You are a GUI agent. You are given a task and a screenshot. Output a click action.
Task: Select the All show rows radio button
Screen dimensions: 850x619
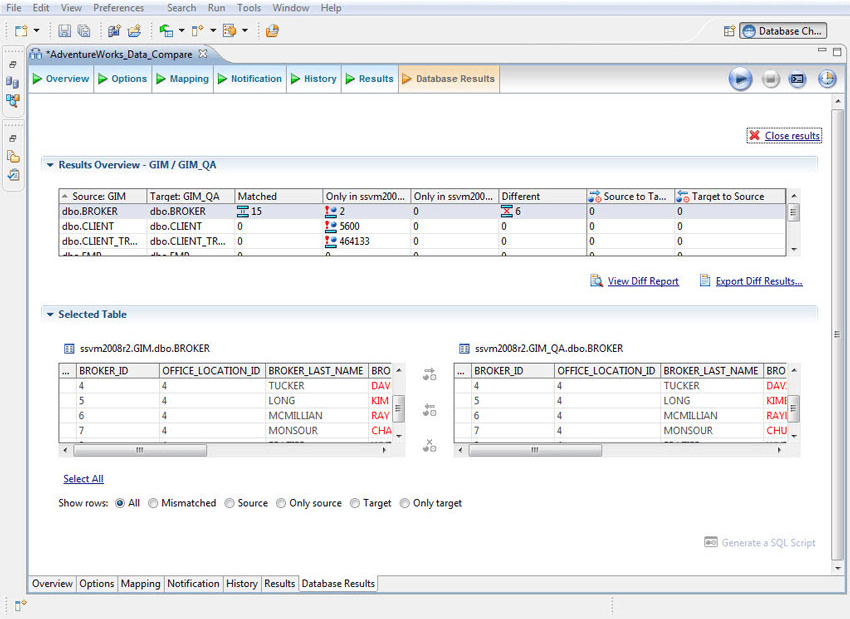tap(120, 504)
